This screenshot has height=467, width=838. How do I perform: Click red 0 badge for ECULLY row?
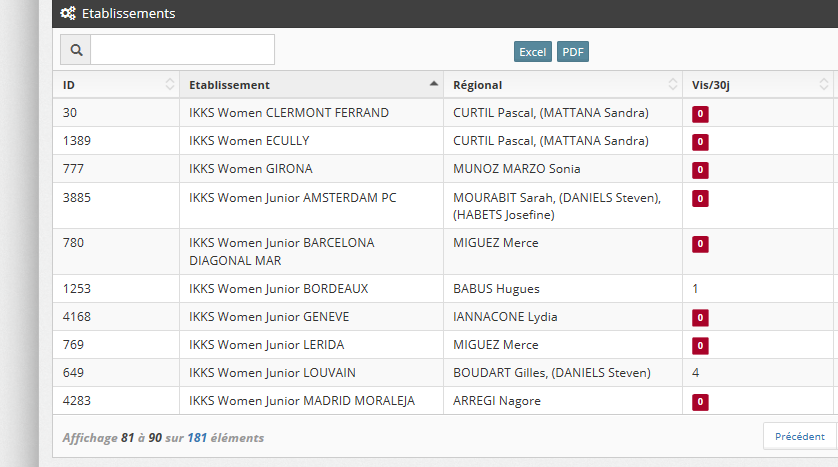pyautogui.click(x=700, y=142)
